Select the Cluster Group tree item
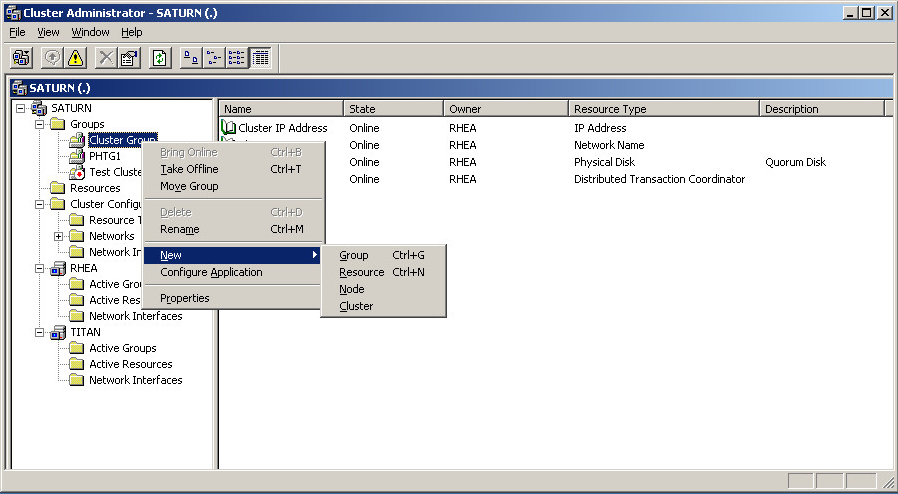 (123, 140)
